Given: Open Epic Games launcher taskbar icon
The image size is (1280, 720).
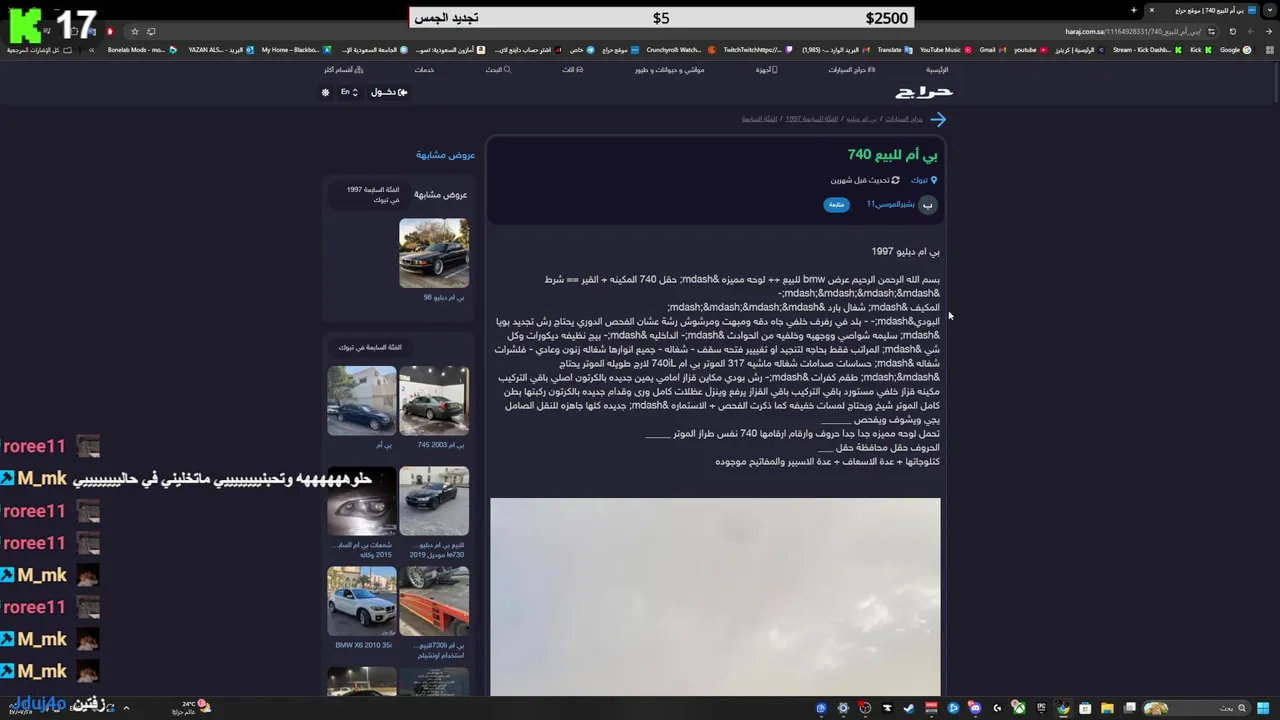Looking at the screenshot, I should tap(1041, 708).
